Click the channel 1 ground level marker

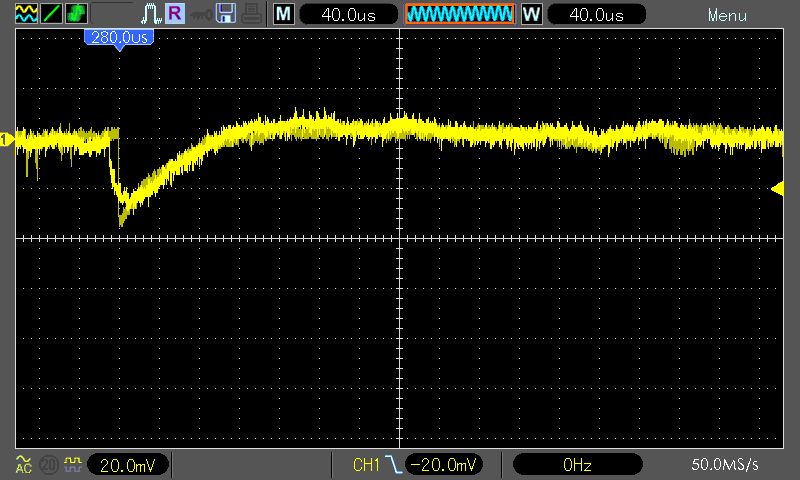pyautogui.click(x=6, y=140)
